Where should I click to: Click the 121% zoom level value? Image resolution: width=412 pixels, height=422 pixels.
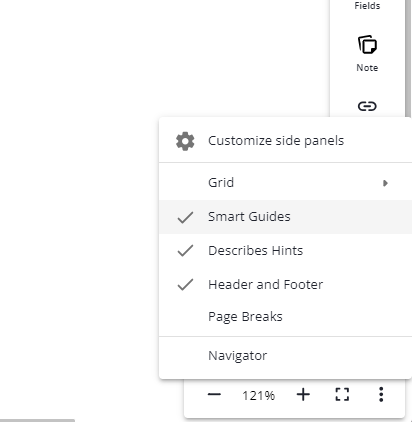259,396
